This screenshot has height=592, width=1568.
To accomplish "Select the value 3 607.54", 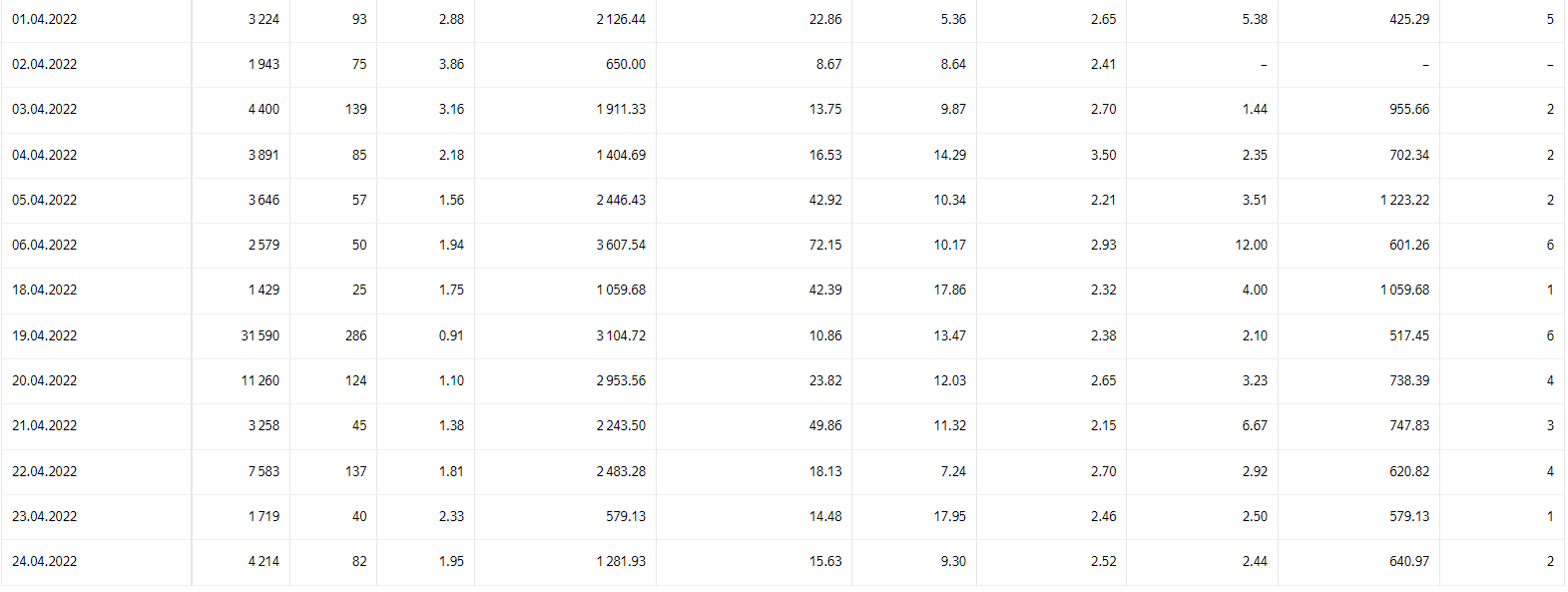I will [x=621, y=245].
